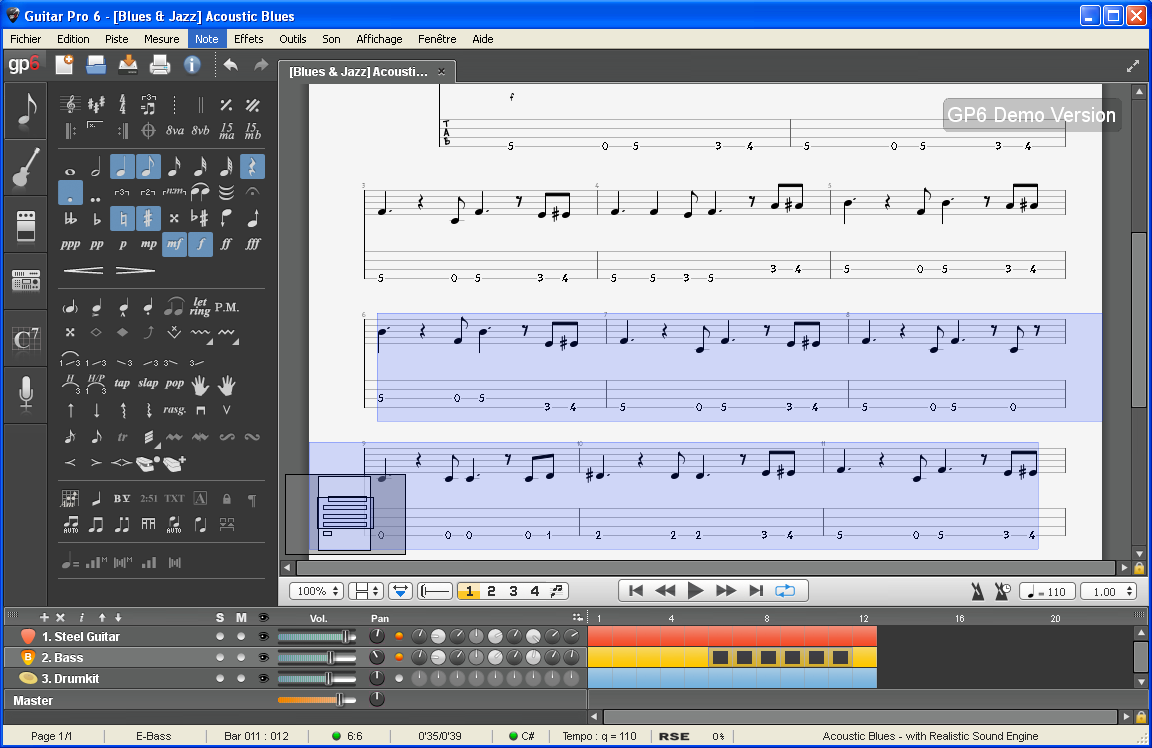
Task: Open the chord diagram panel icon
Action: point(25,339)
